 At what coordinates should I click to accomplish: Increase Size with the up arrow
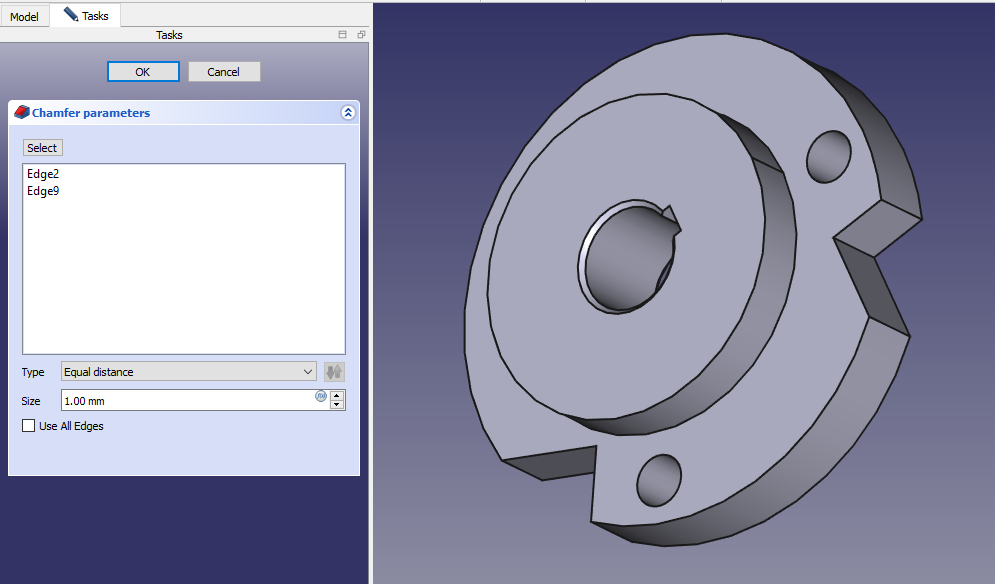tap(337, 396)
